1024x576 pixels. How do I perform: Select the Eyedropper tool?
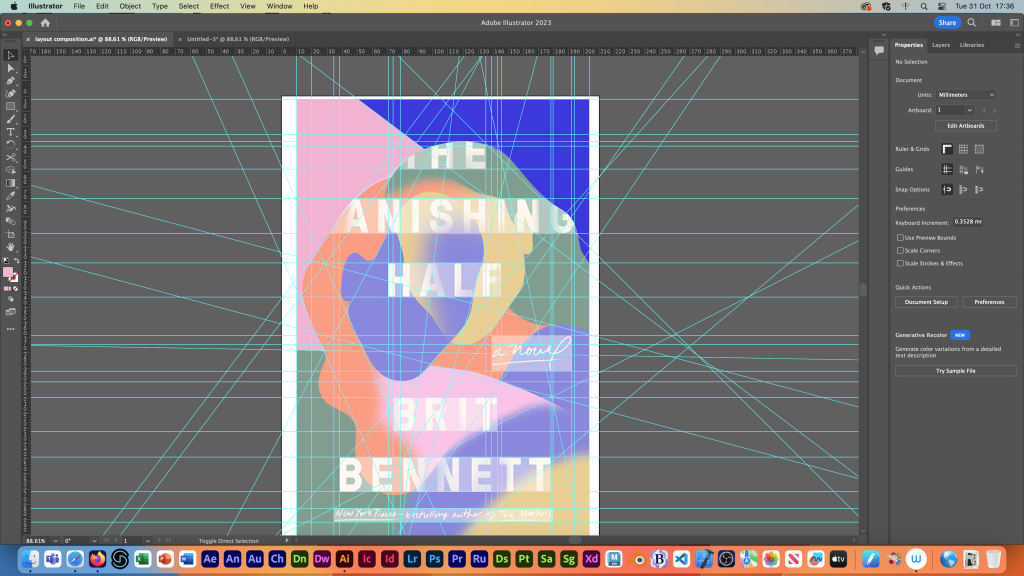coord(11,196)
